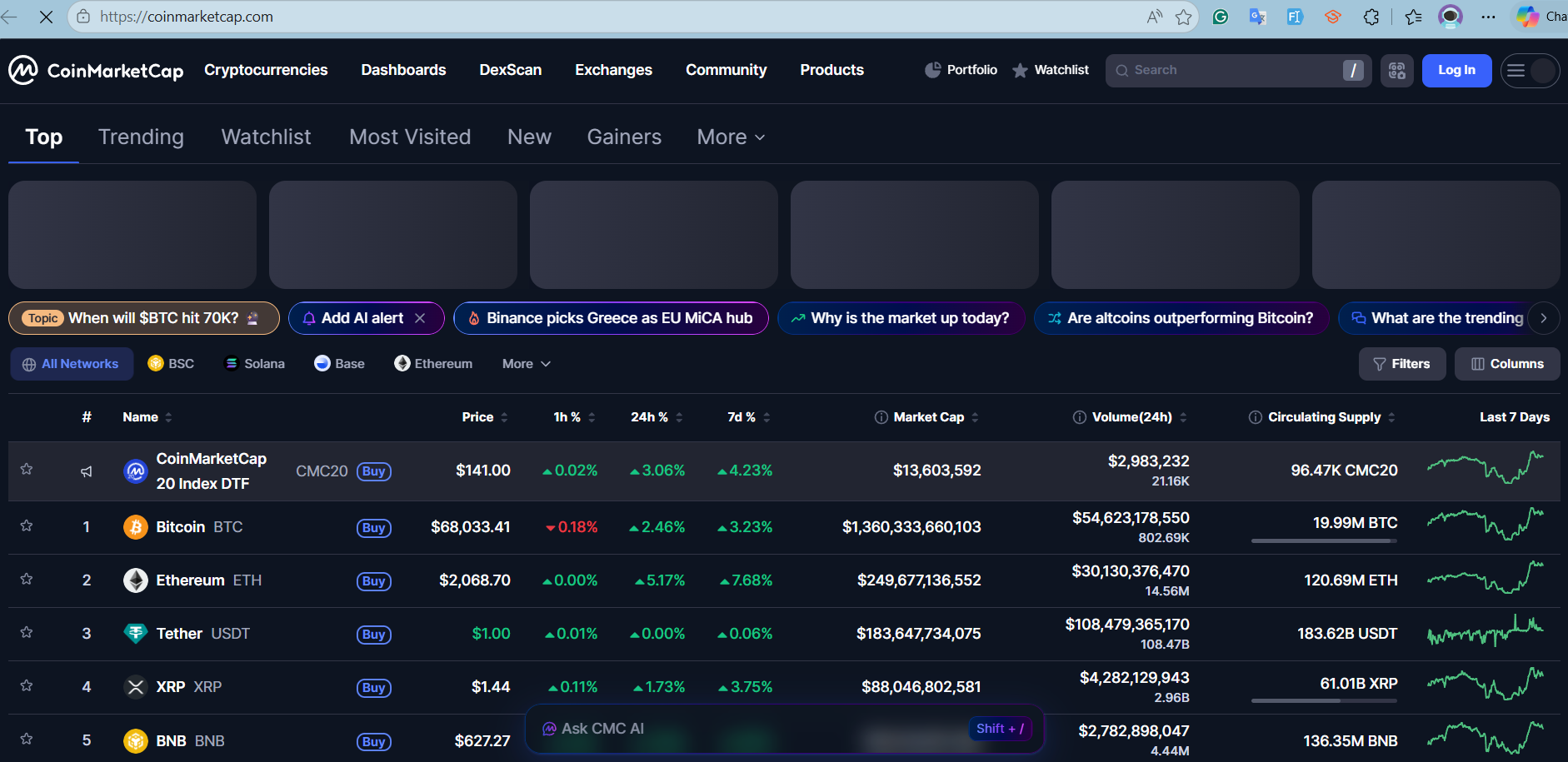Click the Tether coin icon
Viewport: 1568px width, 762px height.
coord(135,634)
